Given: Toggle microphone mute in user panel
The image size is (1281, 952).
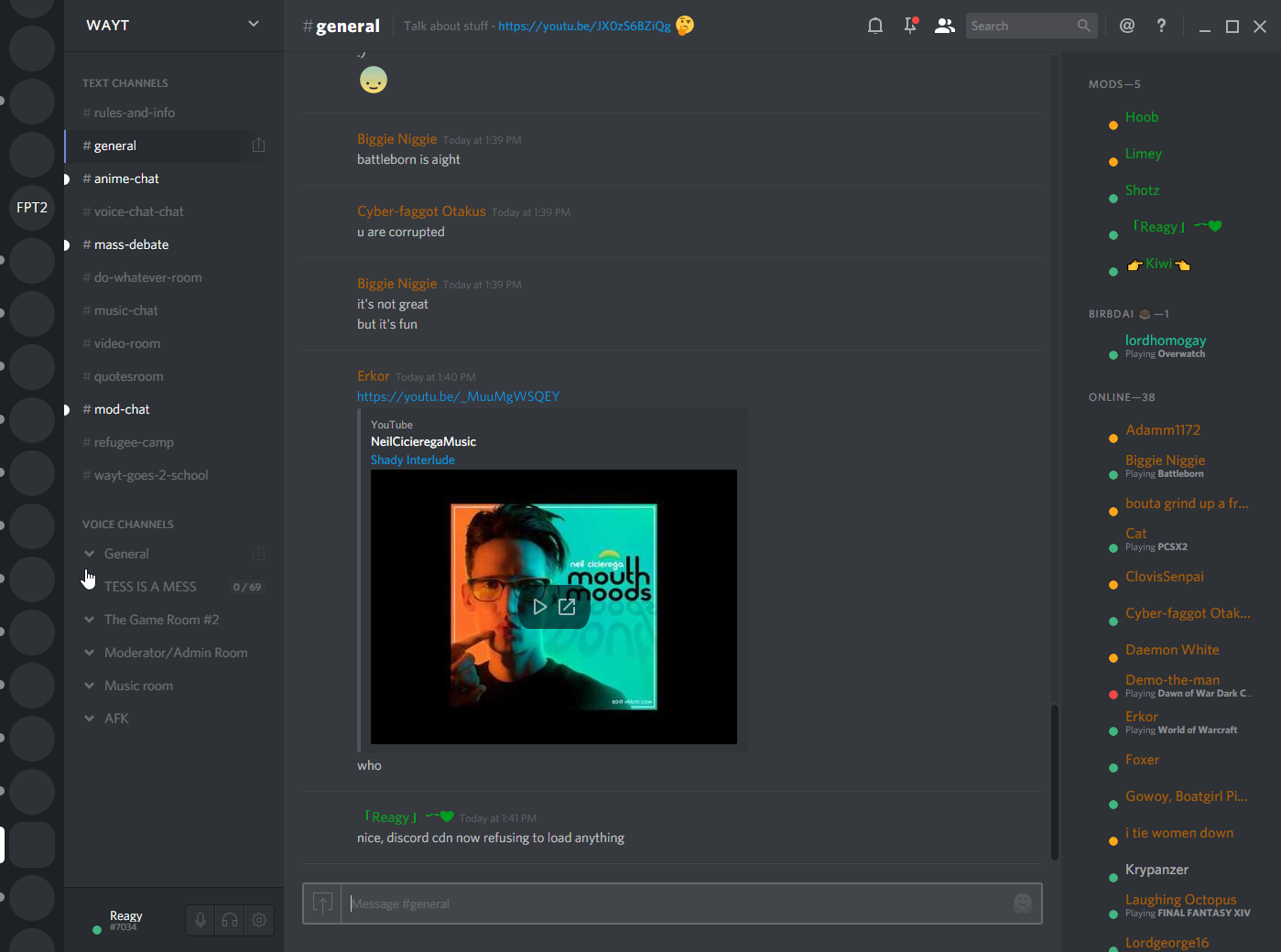Looking at the screenshot, I should pyautogui.click(x=201, y=920).
